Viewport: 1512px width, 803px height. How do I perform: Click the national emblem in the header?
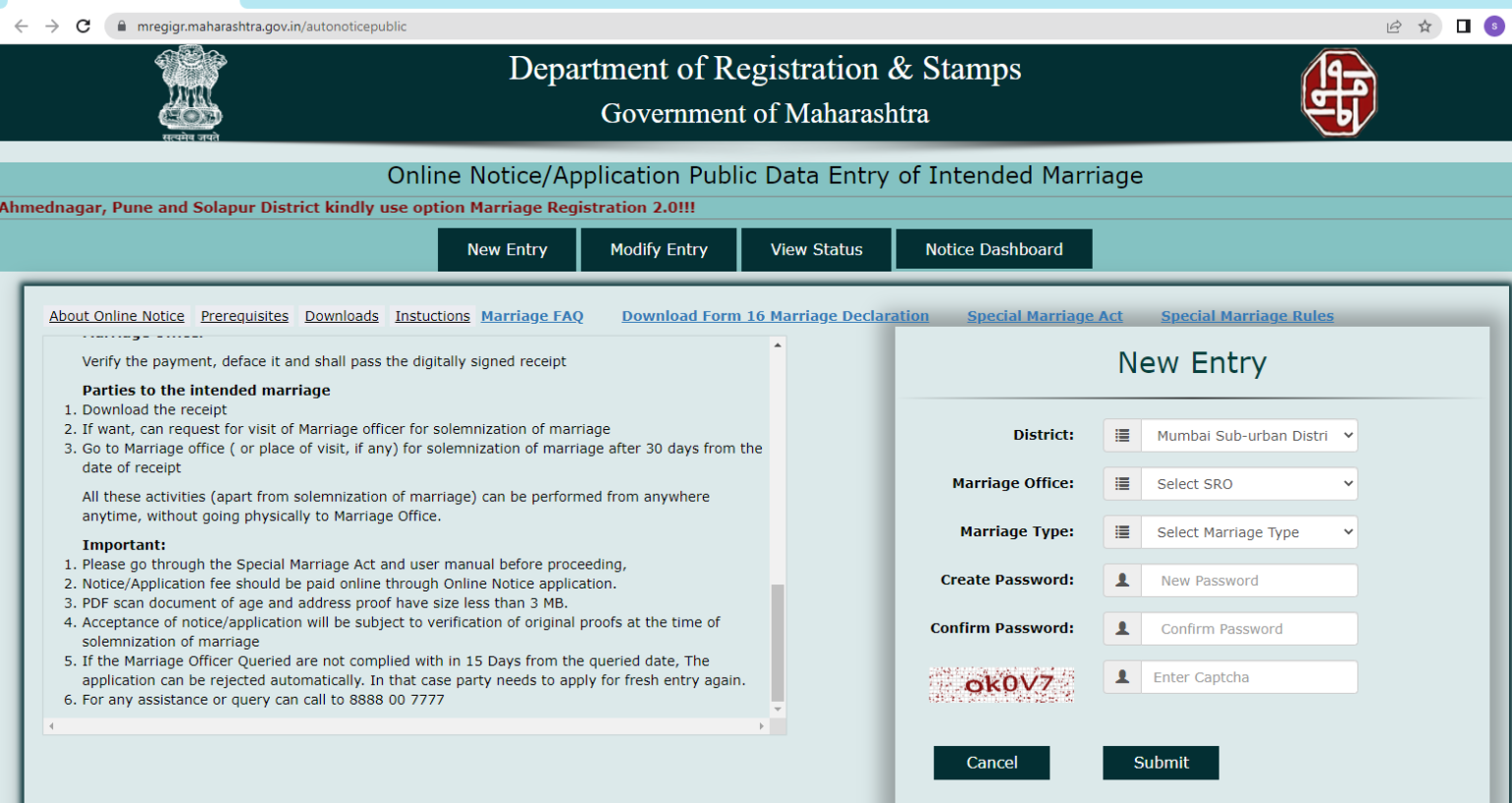189,92
